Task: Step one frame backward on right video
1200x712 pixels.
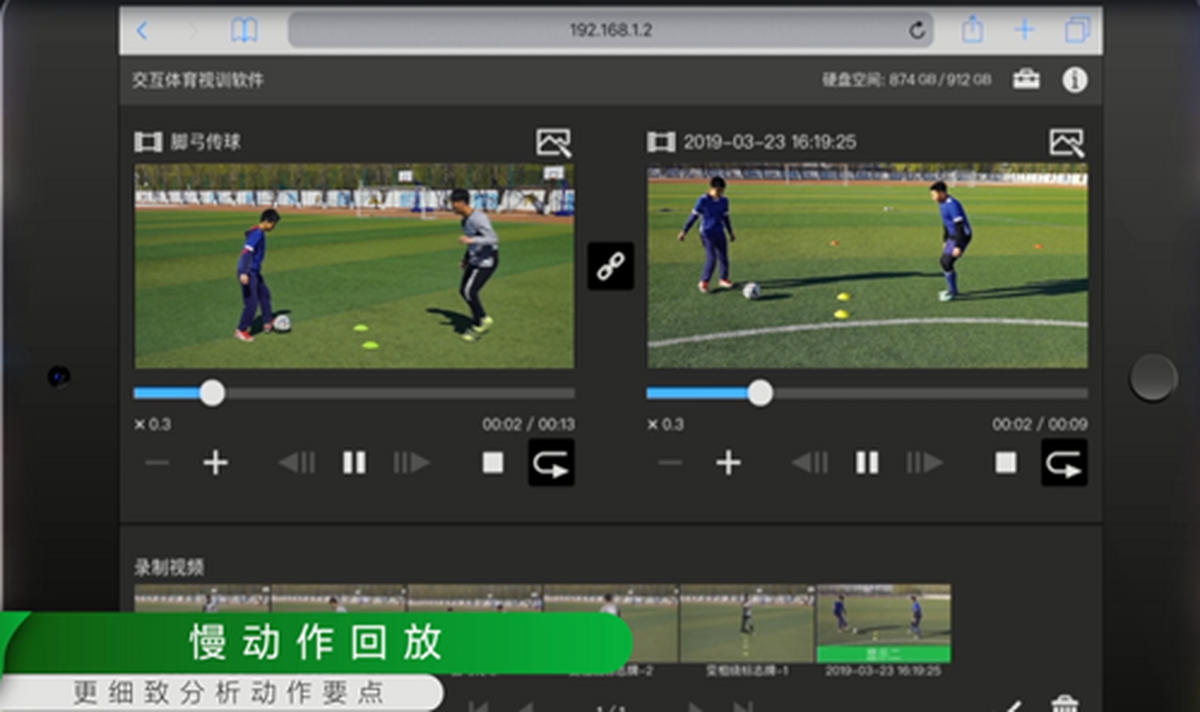Action: (809, 462)
